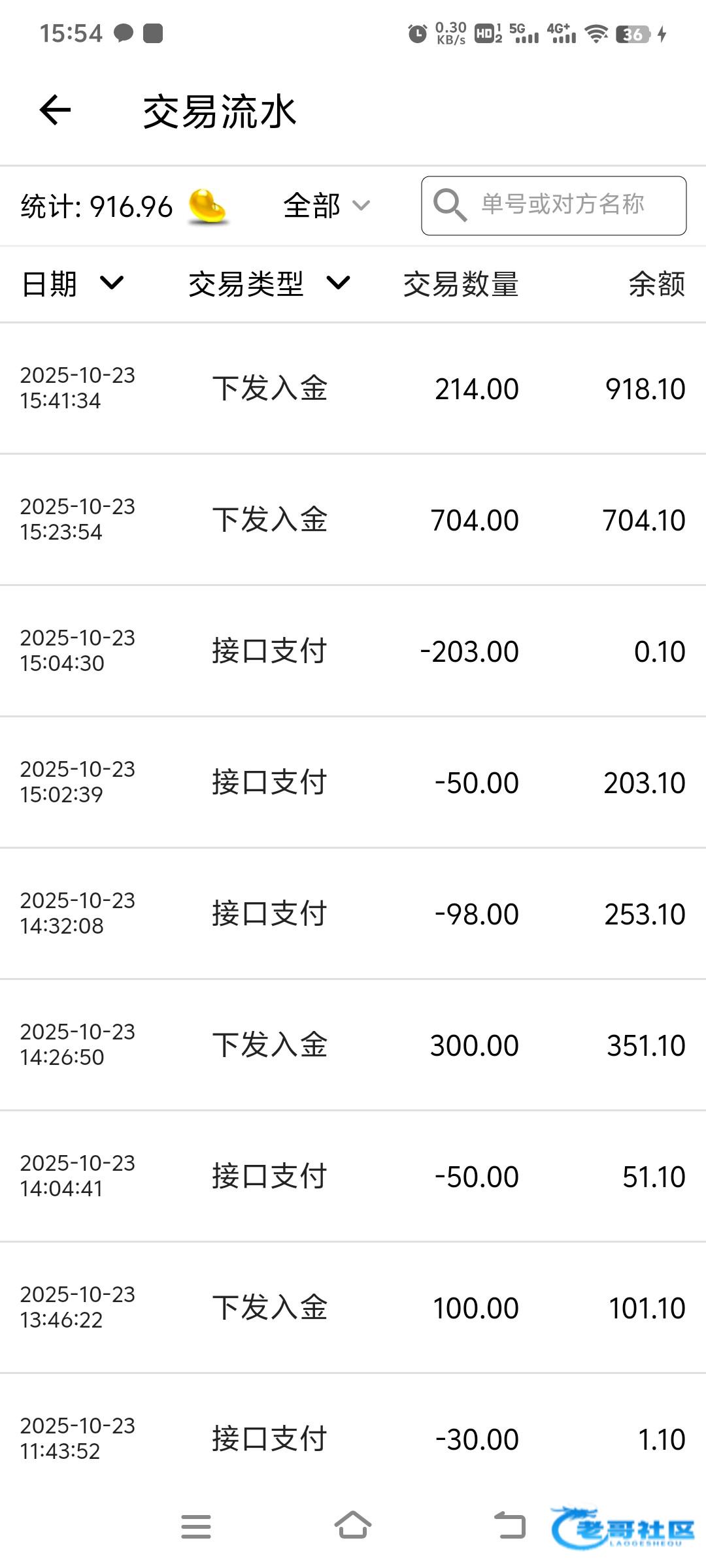This screenshot has height=1568, width=706.
Task: Select the 14:26:50 下发入金 300.00 record
Action: (353, 1045)
